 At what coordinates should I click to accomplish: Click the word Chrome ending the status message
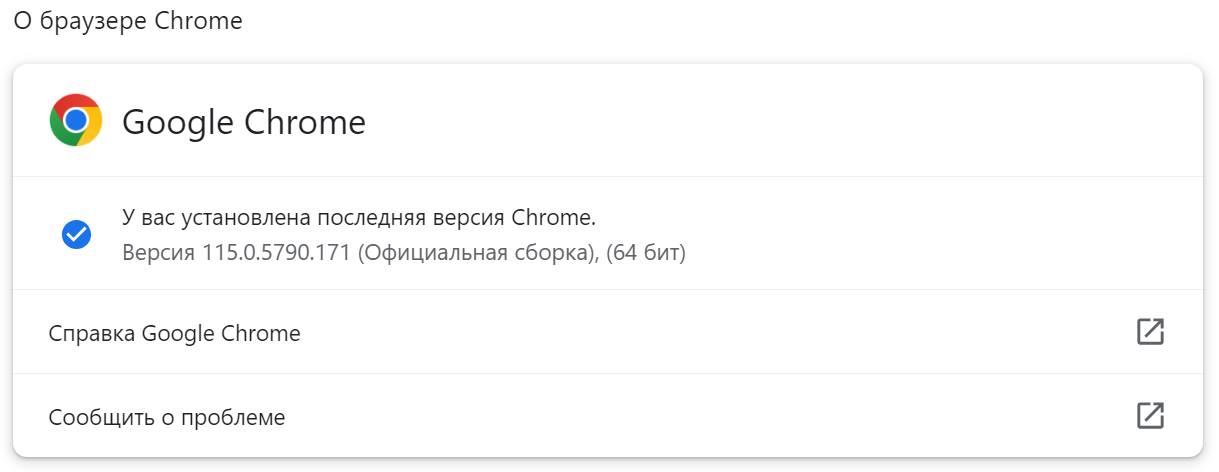tap(552, 217)
